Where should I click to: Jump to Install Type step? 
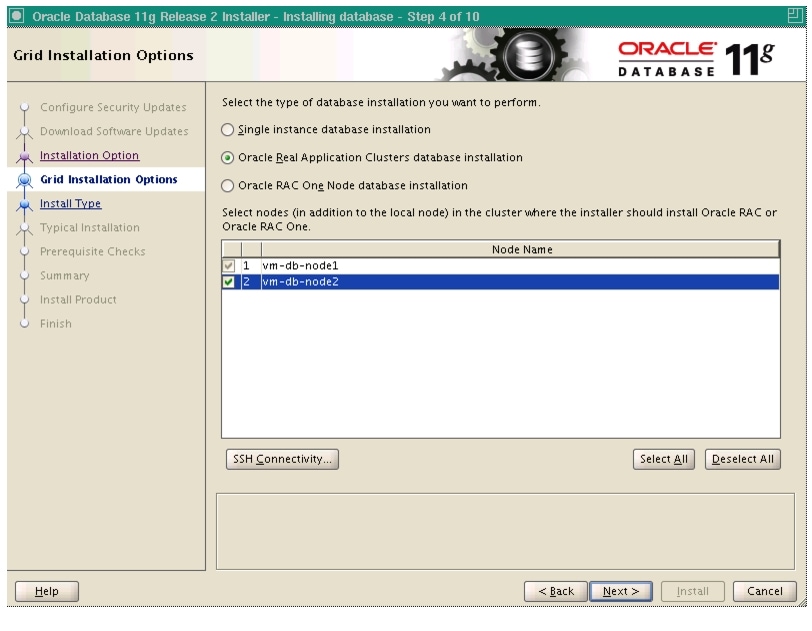[70, 204]
